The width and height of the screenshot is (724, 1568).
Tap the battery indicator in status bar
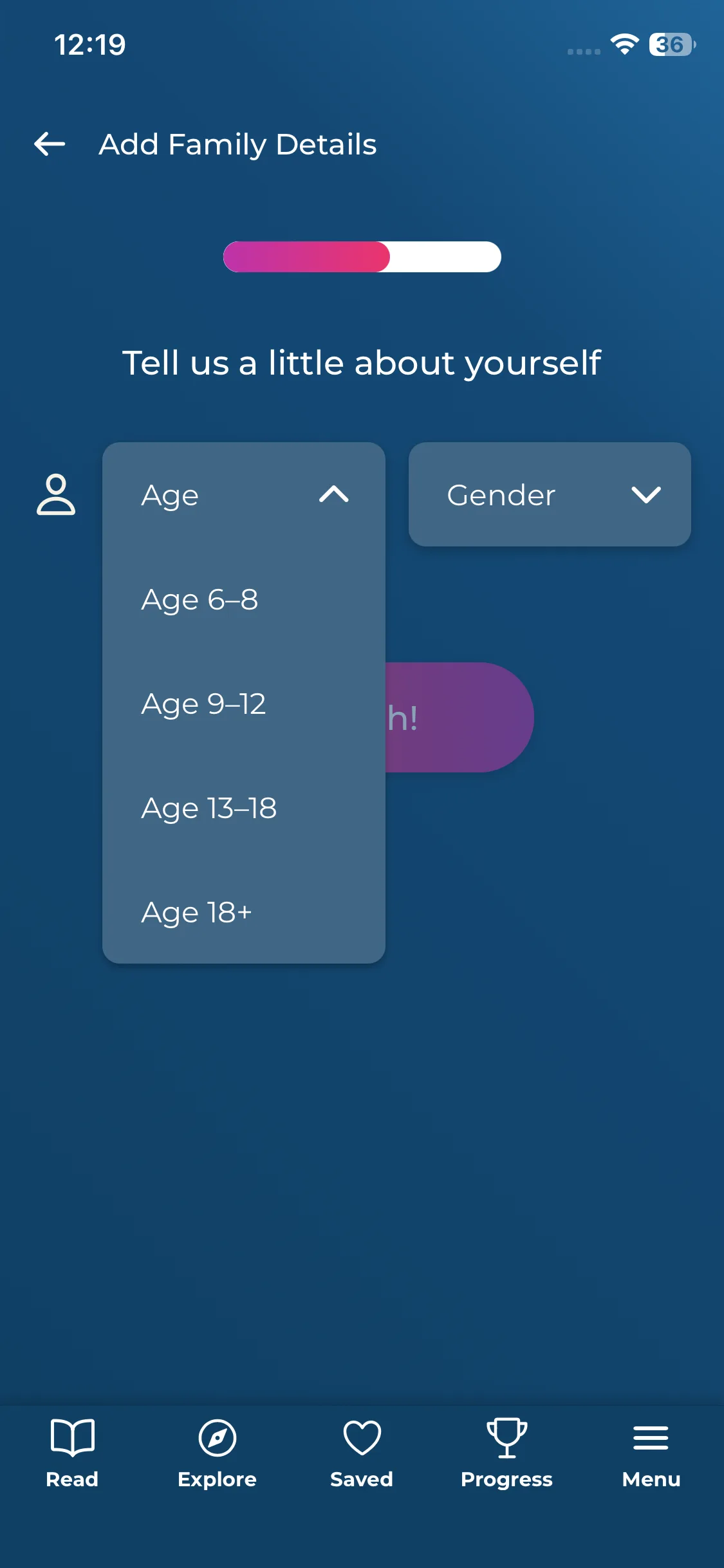(x=671, y=44)
